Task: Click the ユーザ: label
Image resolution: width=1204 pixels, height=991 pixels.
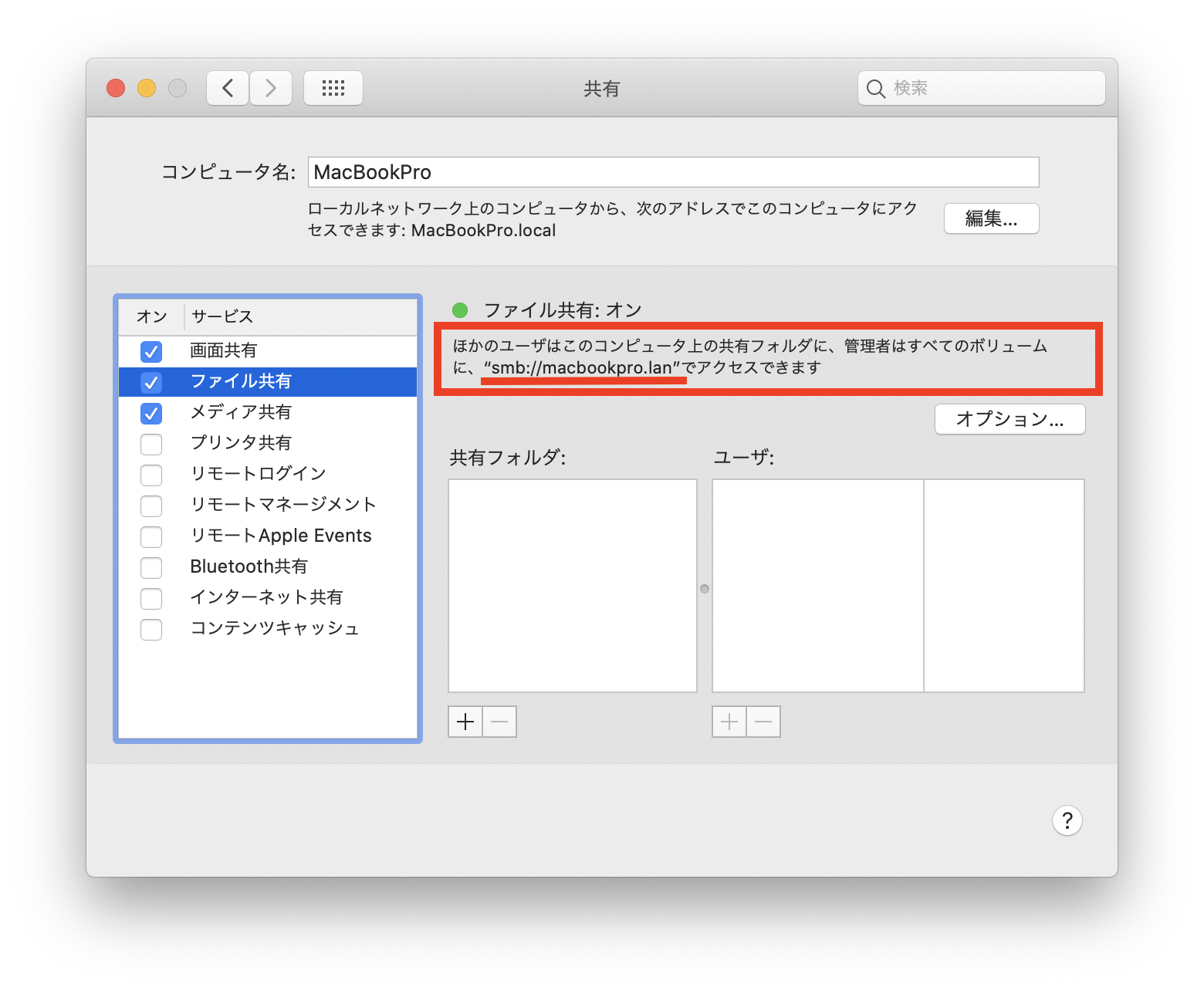Action: (744, 458)
